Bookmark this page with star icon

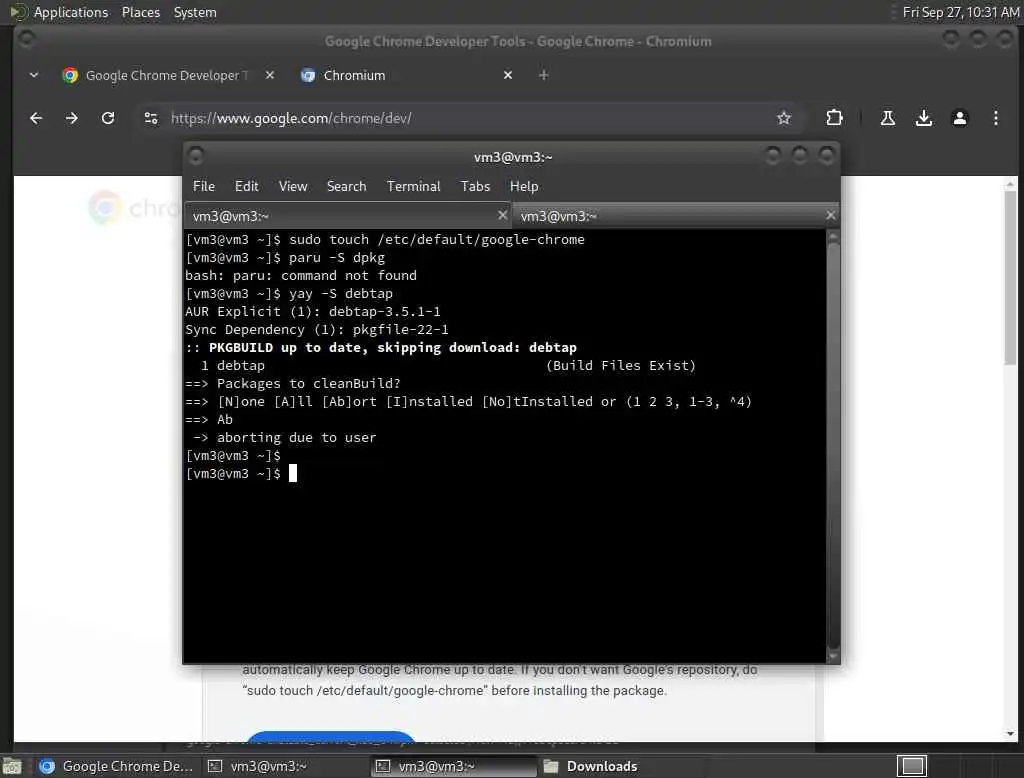pyautogui.click(x=784, y=118)
